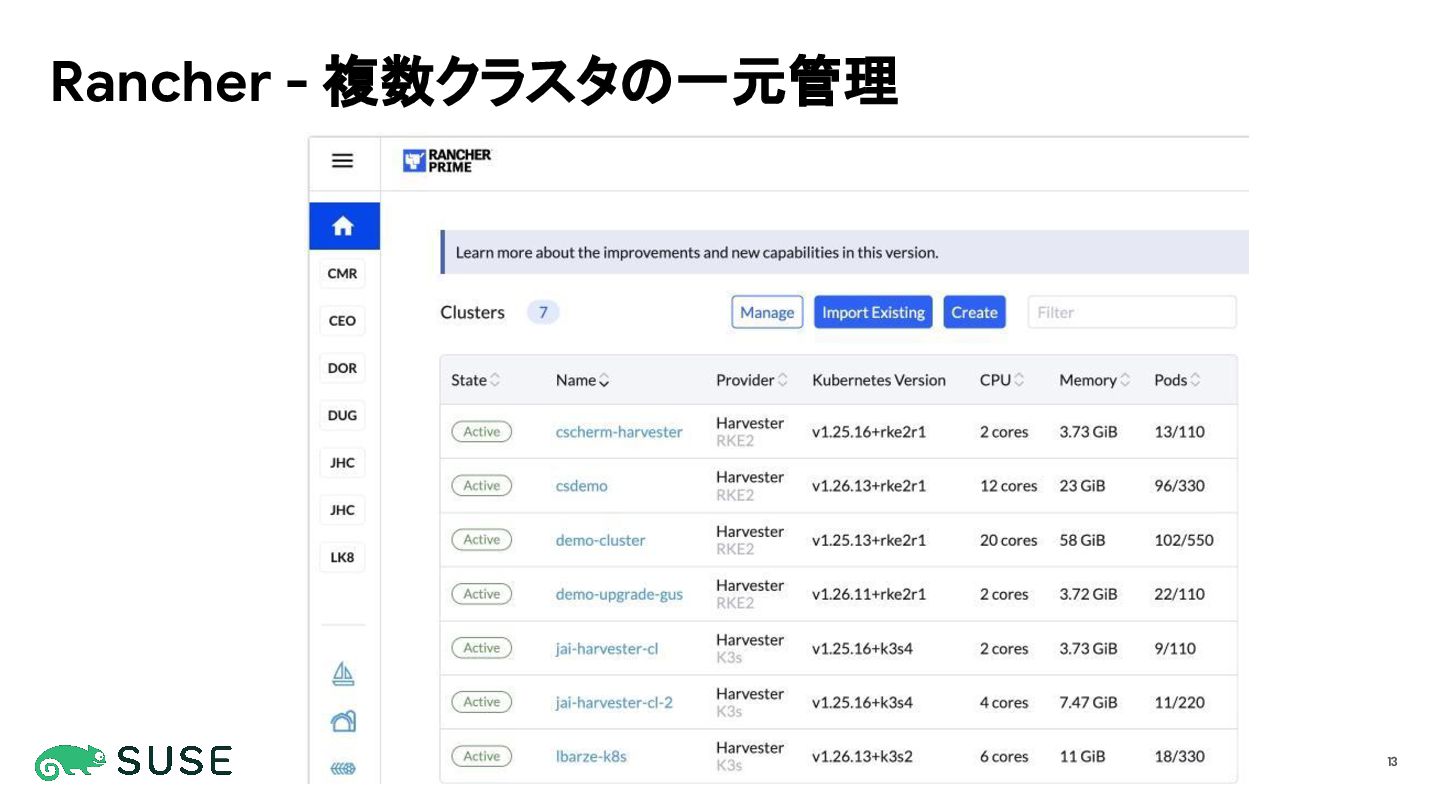Click Import Existing button
The height and width of the screenshot is (810, 1440).
click(x=873, y=312)
